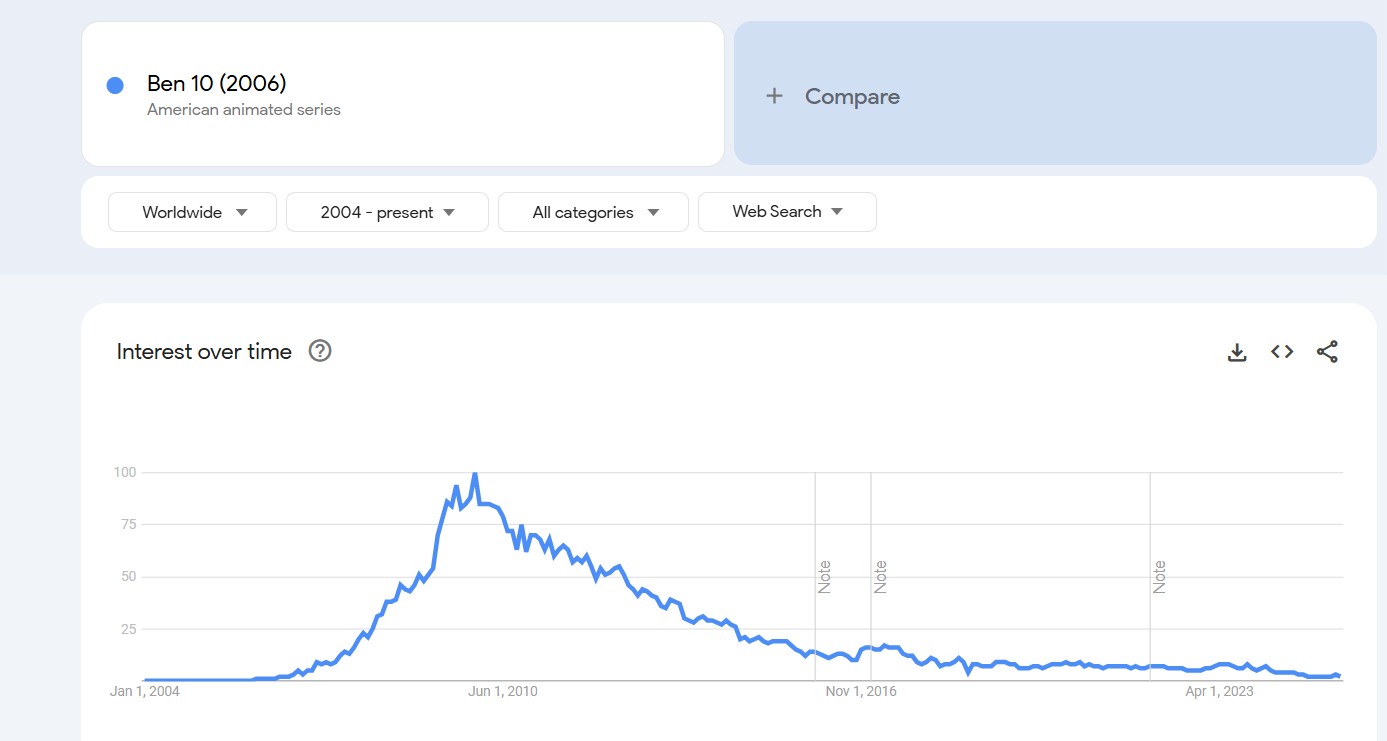This screenshot has width=1387, height=741.
Task: Download the Interest over time CSV
Action: [1237, 352]
